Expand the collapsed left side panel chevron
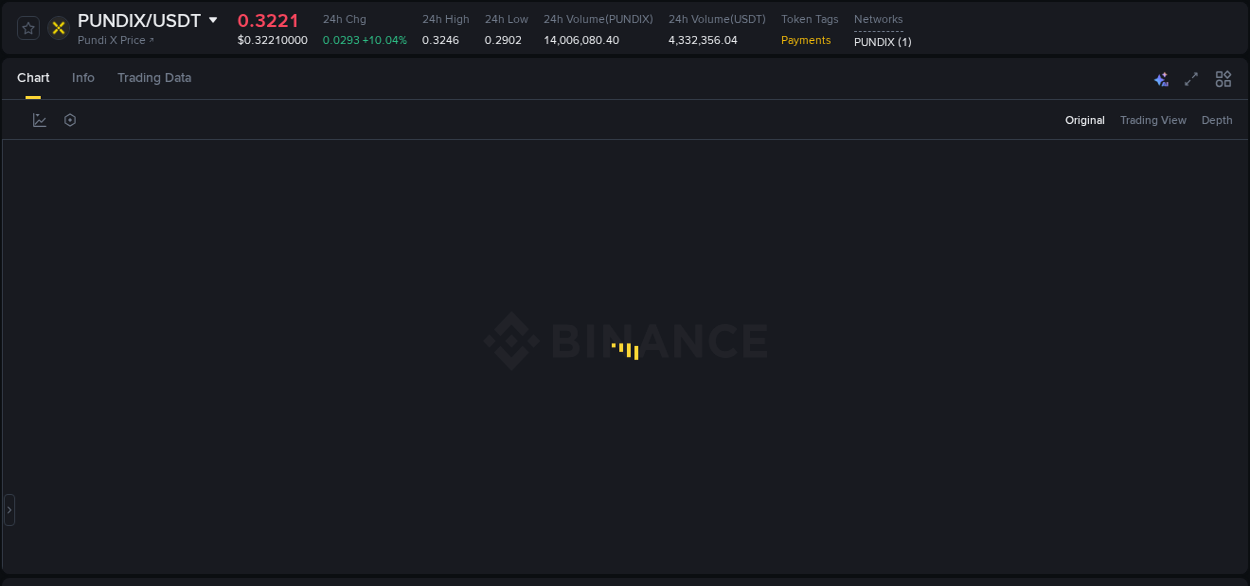1250x586 pixels. coord(8,509)
